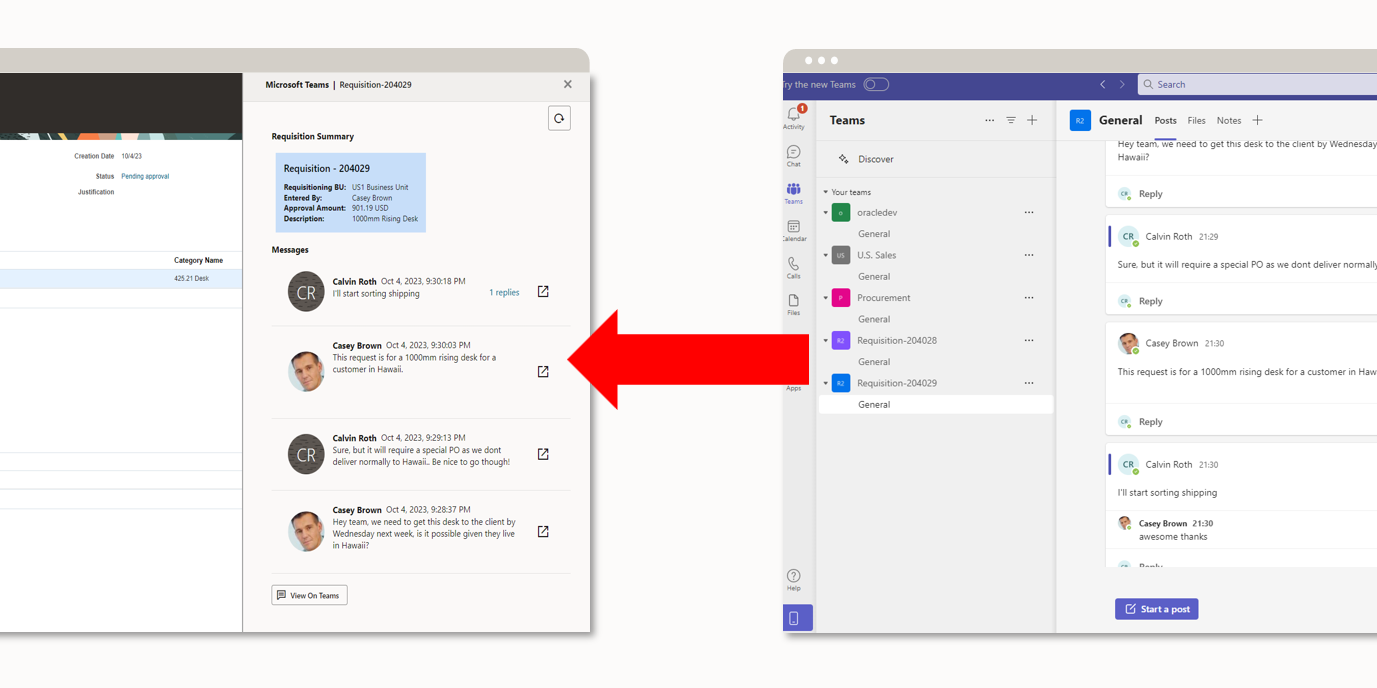Screen dimensions: 1377x688
Task: Open the Help icon in sidebar
Action: coord(793,579)
